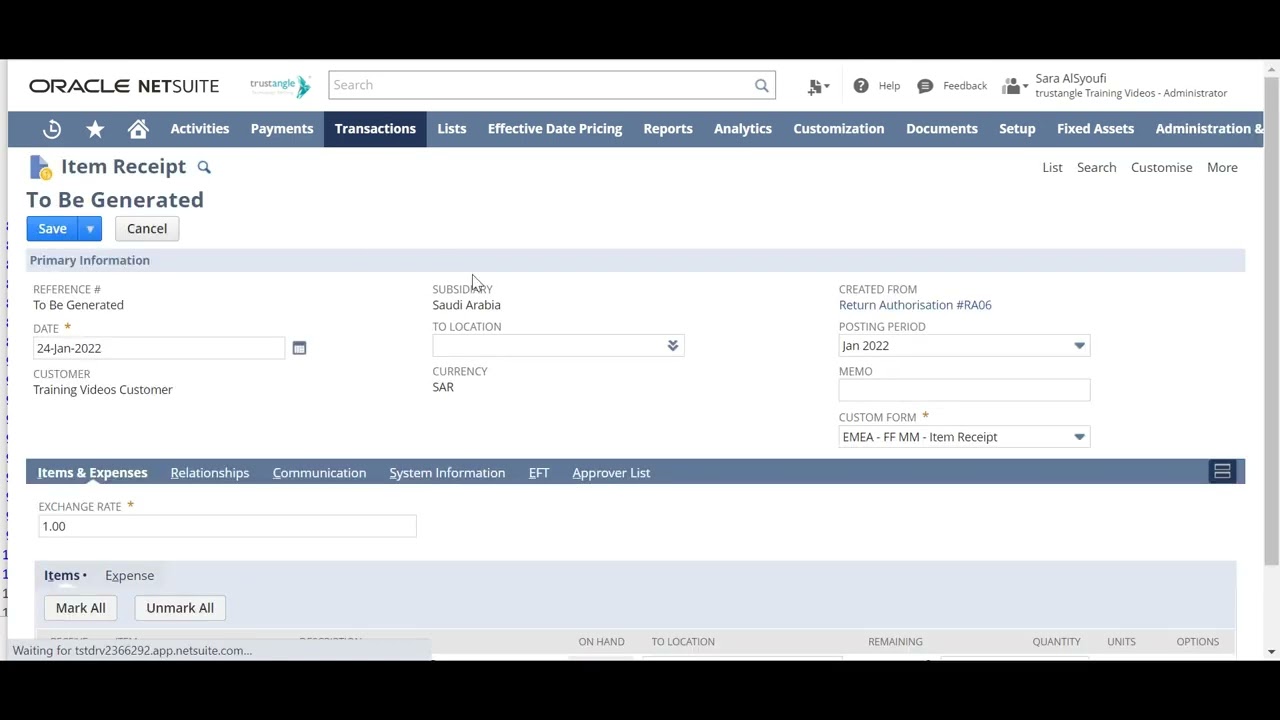Click the Mark All button

[x=81, y=608]
